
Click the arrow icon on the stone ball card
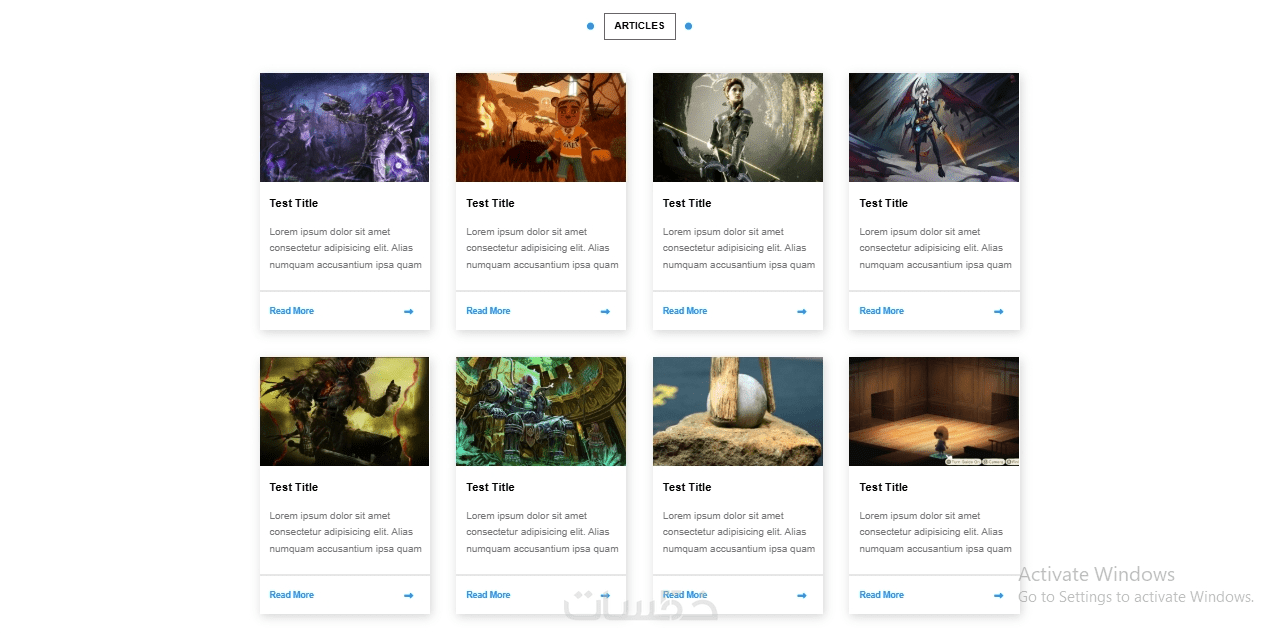coord(802,595)
